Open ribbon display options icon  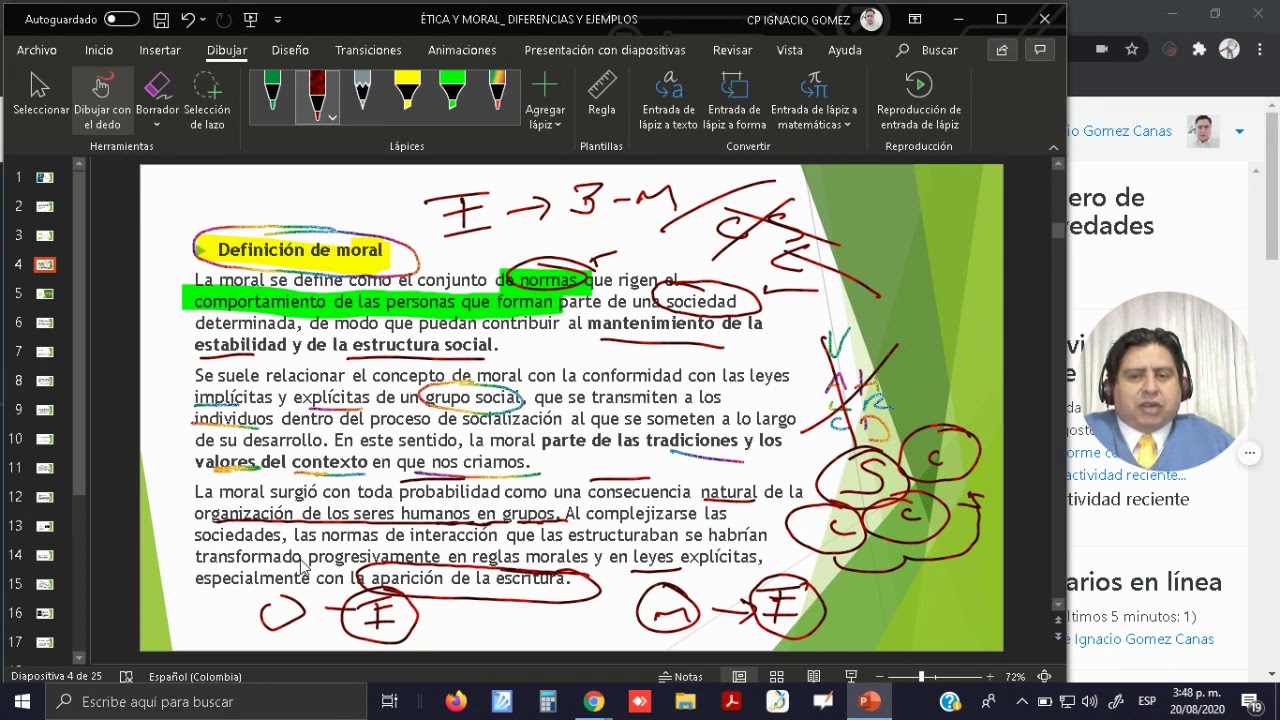click(915, 19)
